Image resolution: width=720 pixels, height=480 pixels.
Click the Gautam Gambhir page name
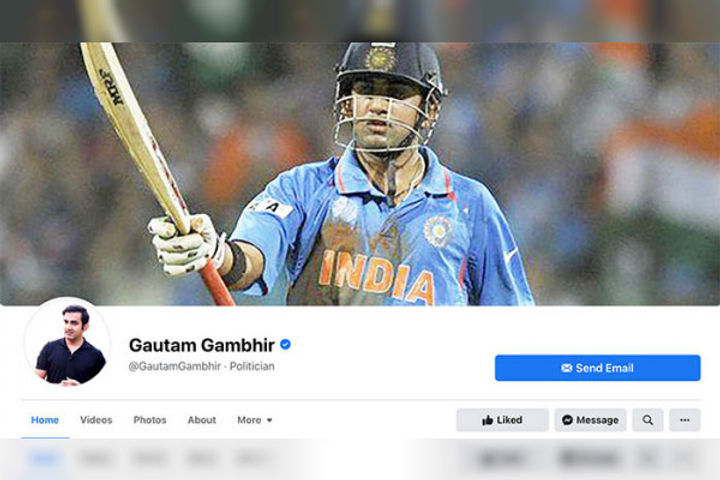202,344
